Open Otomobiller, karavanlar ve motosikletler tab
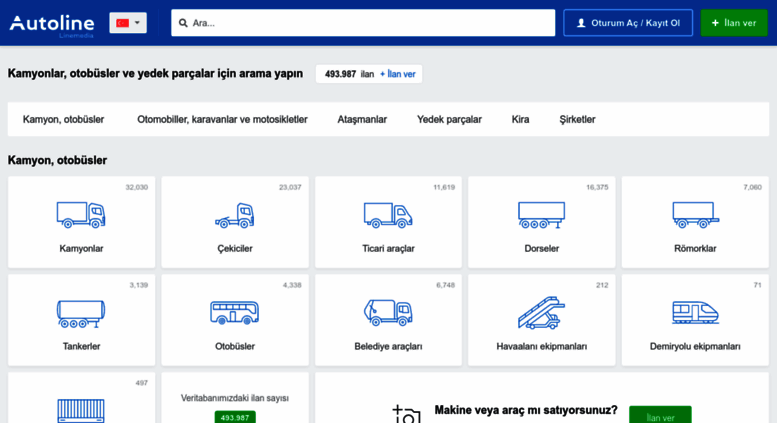Viewport: 777px width, 423px height. tap(222, 119)
